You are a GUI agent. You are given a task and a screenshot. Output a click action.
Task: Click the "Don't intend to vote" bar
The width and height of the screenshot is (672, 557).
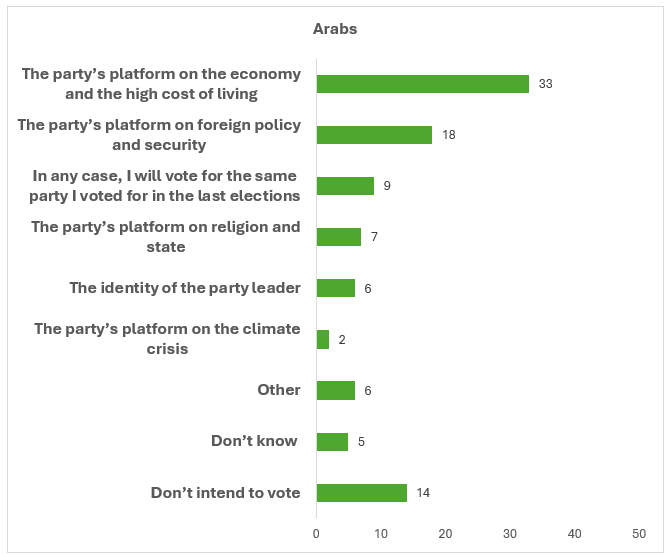tap(361, 493)
